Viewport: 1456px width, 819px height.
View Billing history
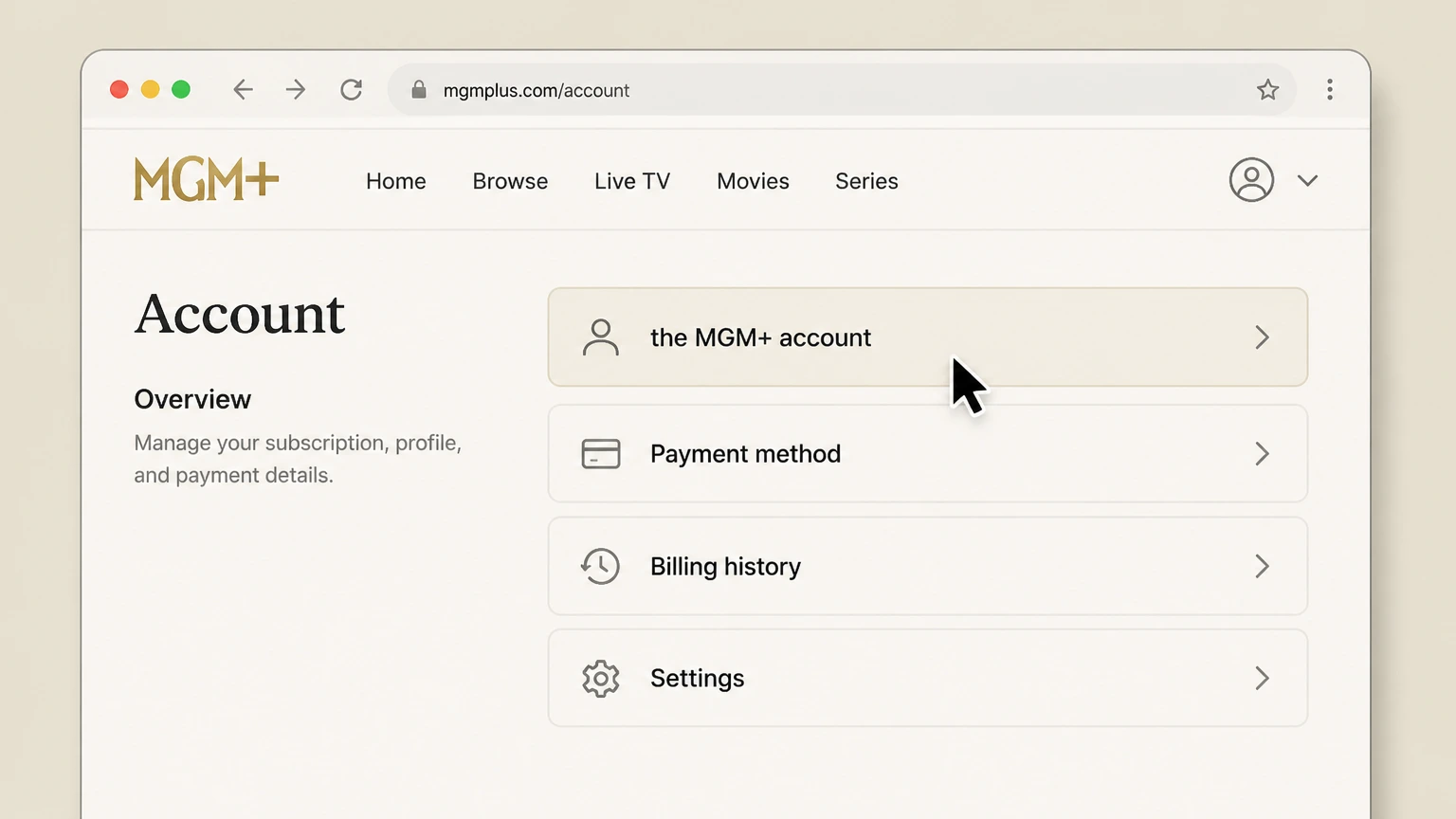pos(928,566)
